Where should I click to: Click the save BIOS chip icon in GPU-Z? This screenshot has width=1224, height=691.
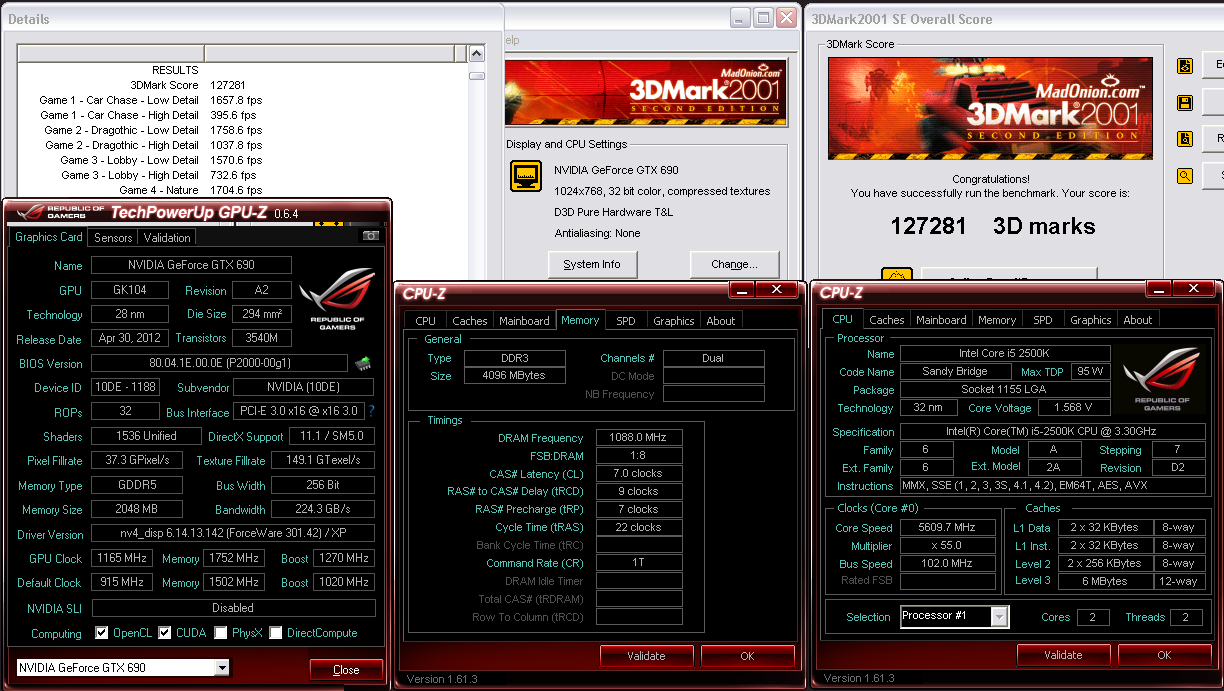pyautogui.click(x=363, y=363)
